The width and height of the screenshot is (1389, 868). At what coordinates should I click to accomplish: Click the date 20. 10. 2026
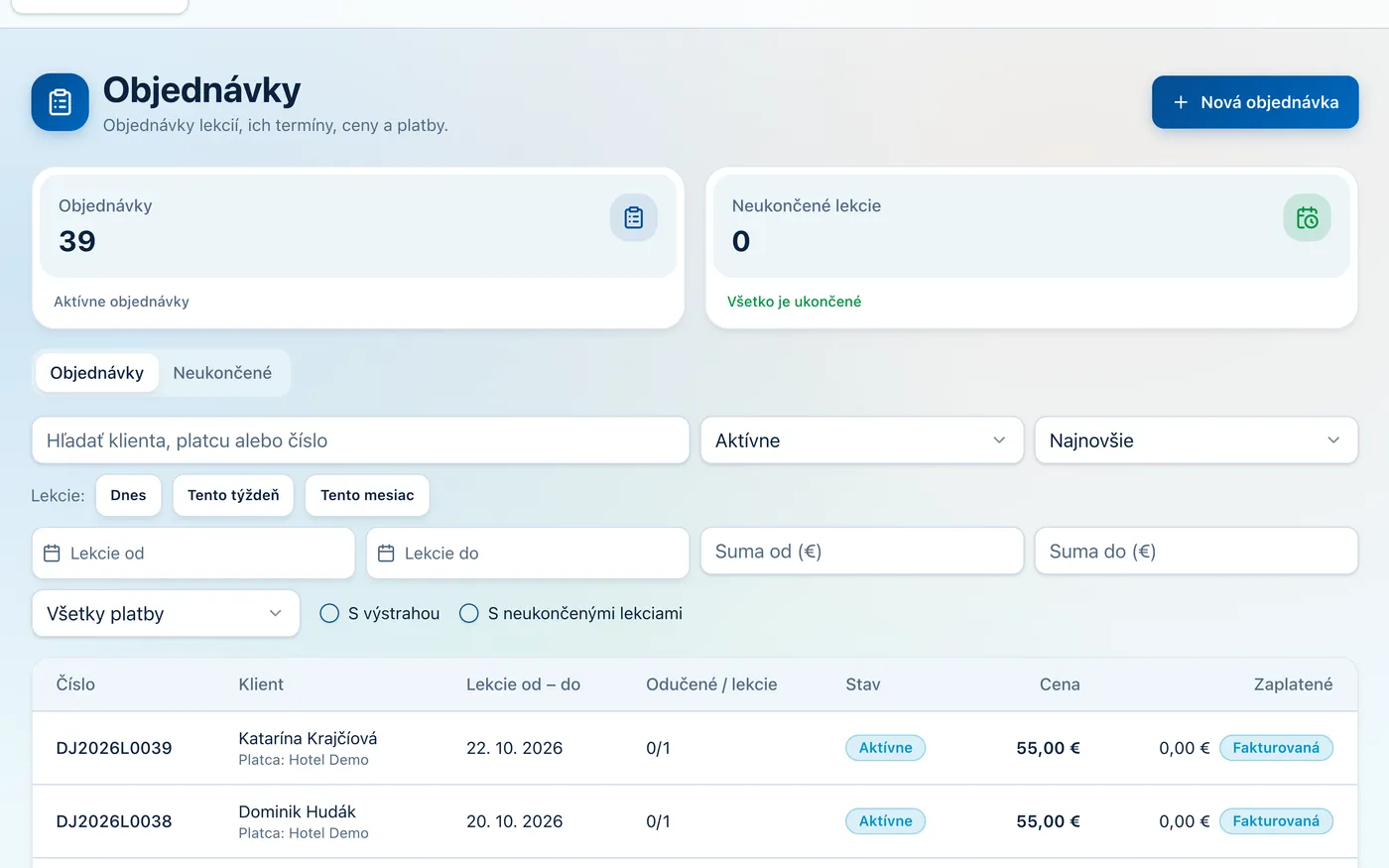click(x=514, y=821)
